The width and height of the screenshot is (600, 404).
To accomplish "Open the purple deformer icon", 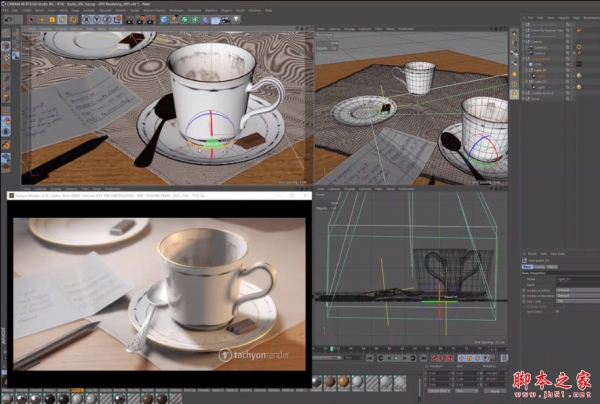I will (205, 19).
